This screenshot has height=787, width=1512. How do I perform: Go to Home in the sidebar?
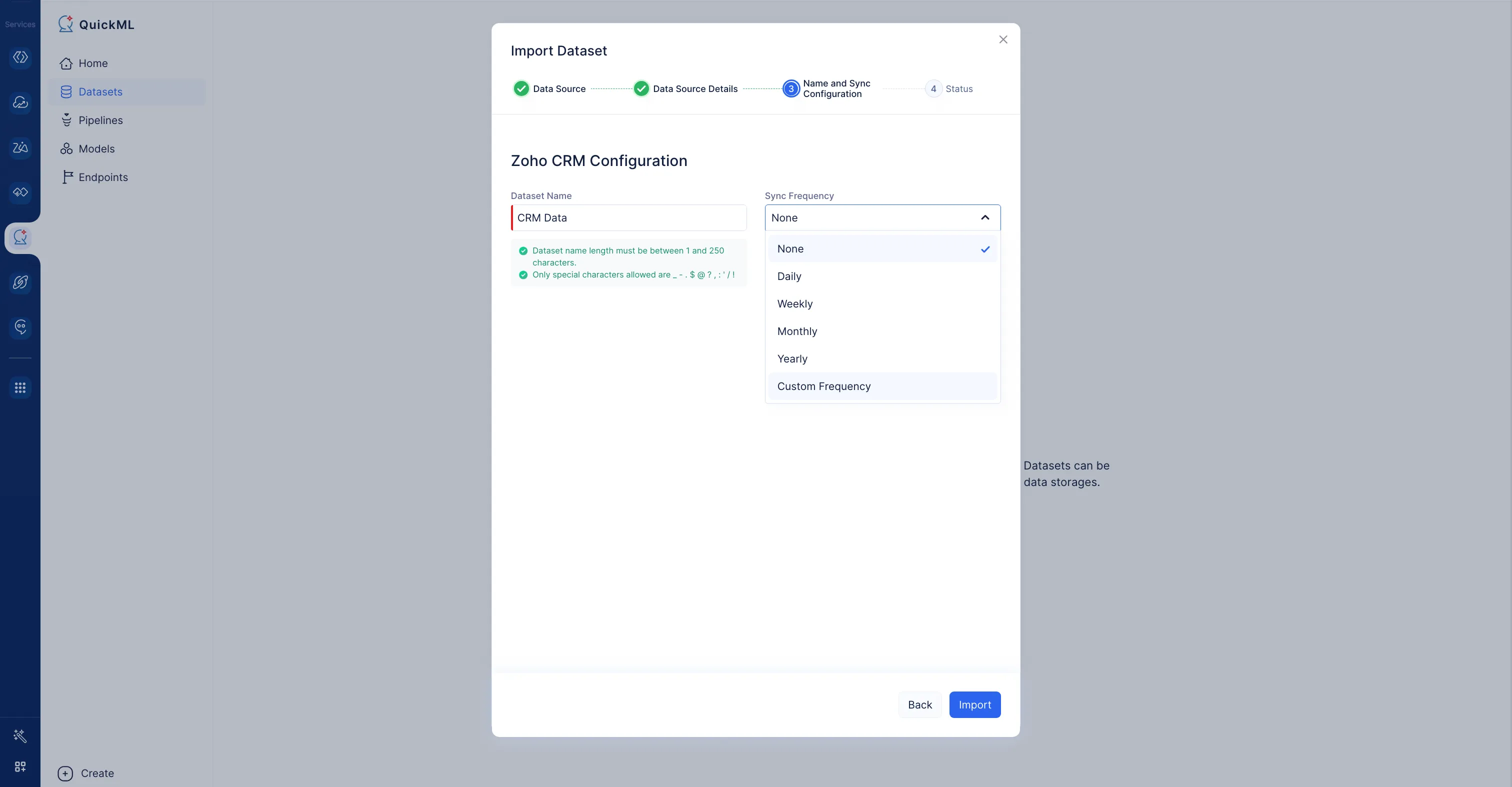tap(127, 63)
